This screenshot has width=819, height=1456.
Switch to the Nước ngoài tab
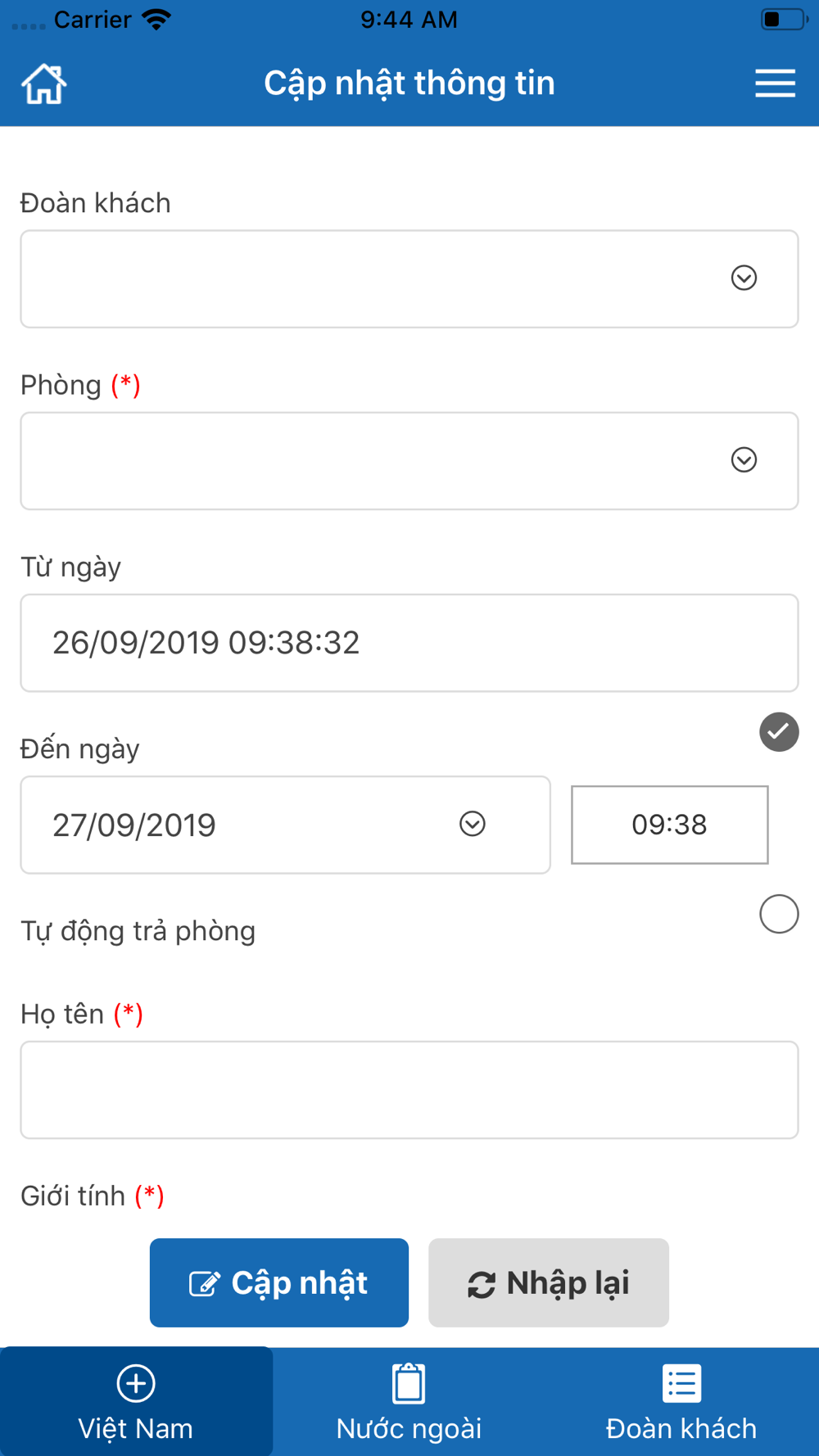click(409, 1402)
